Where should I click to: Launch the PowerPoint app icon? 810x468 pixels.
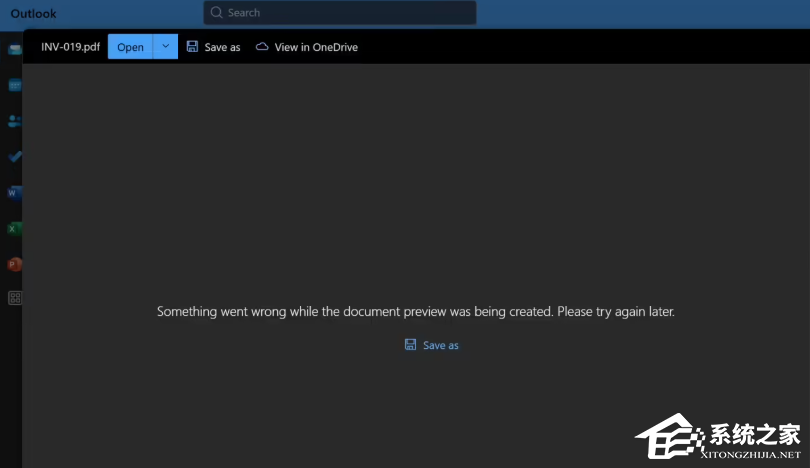[14, 264]
